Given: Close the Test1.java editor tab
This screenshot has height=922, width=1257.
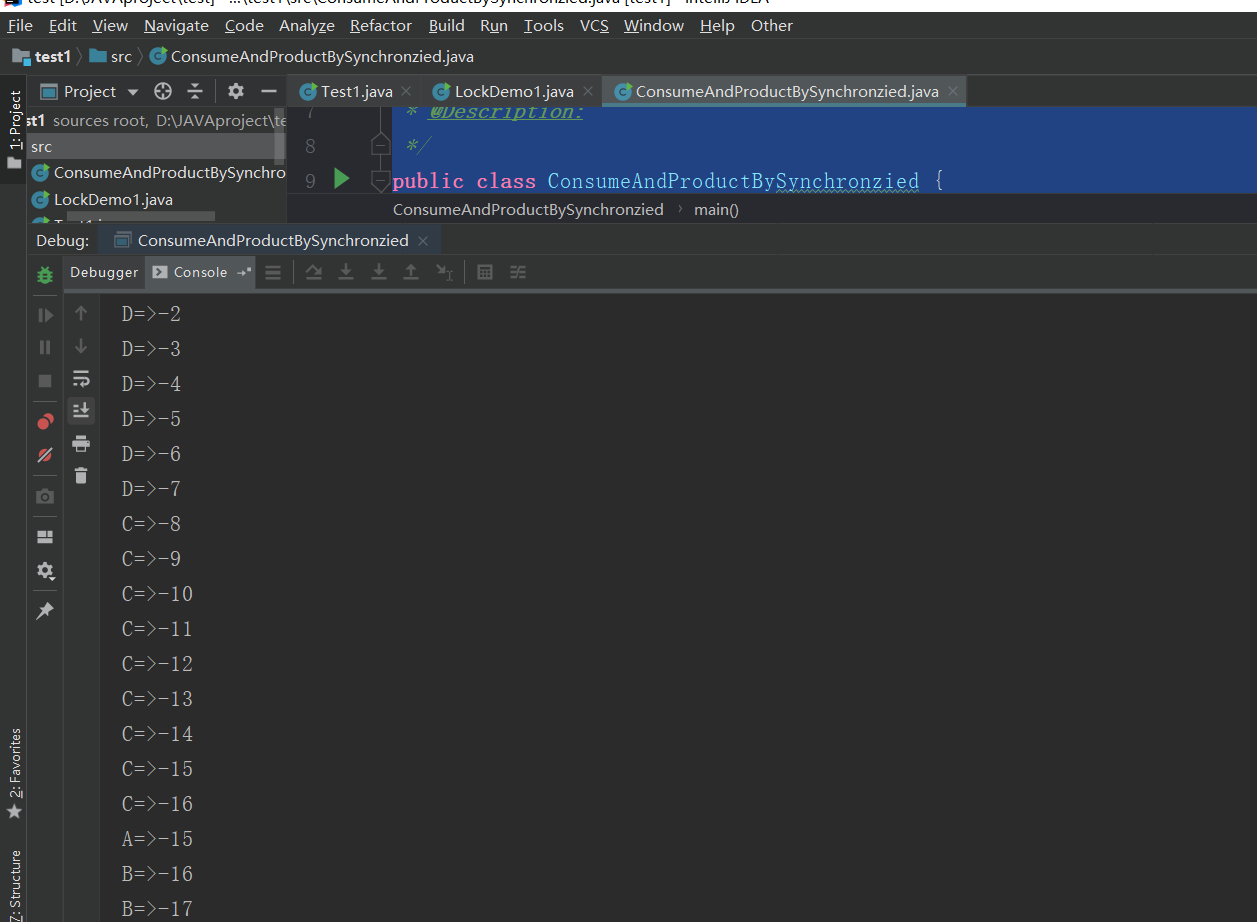Looking at the screenshot, I should point(408,92).
